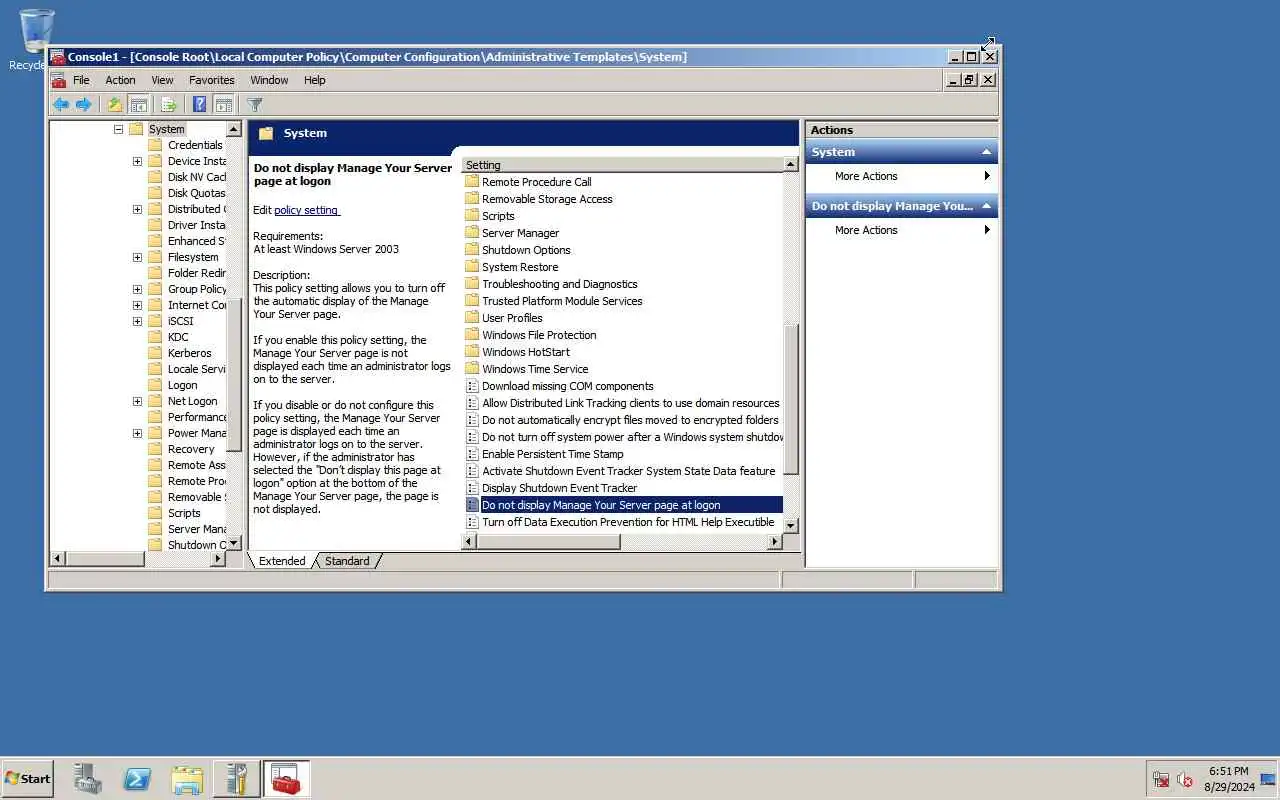This screenshot has height=800, width=1280.
Task: Select the Recovery tree item
Action: [x=191, y=449]
